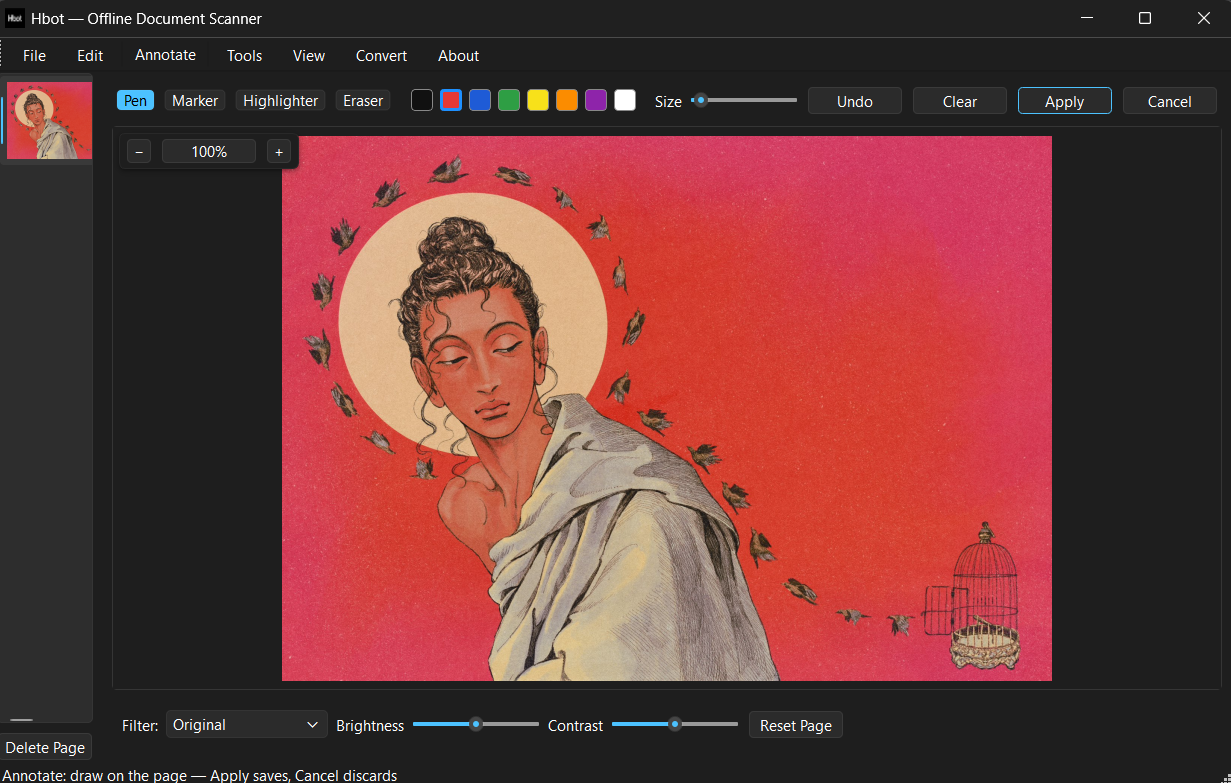Activate the Highlighter tool
The width and height of the screenshot is (1231, 783).
pyautogui.click(x=280, y=100)
